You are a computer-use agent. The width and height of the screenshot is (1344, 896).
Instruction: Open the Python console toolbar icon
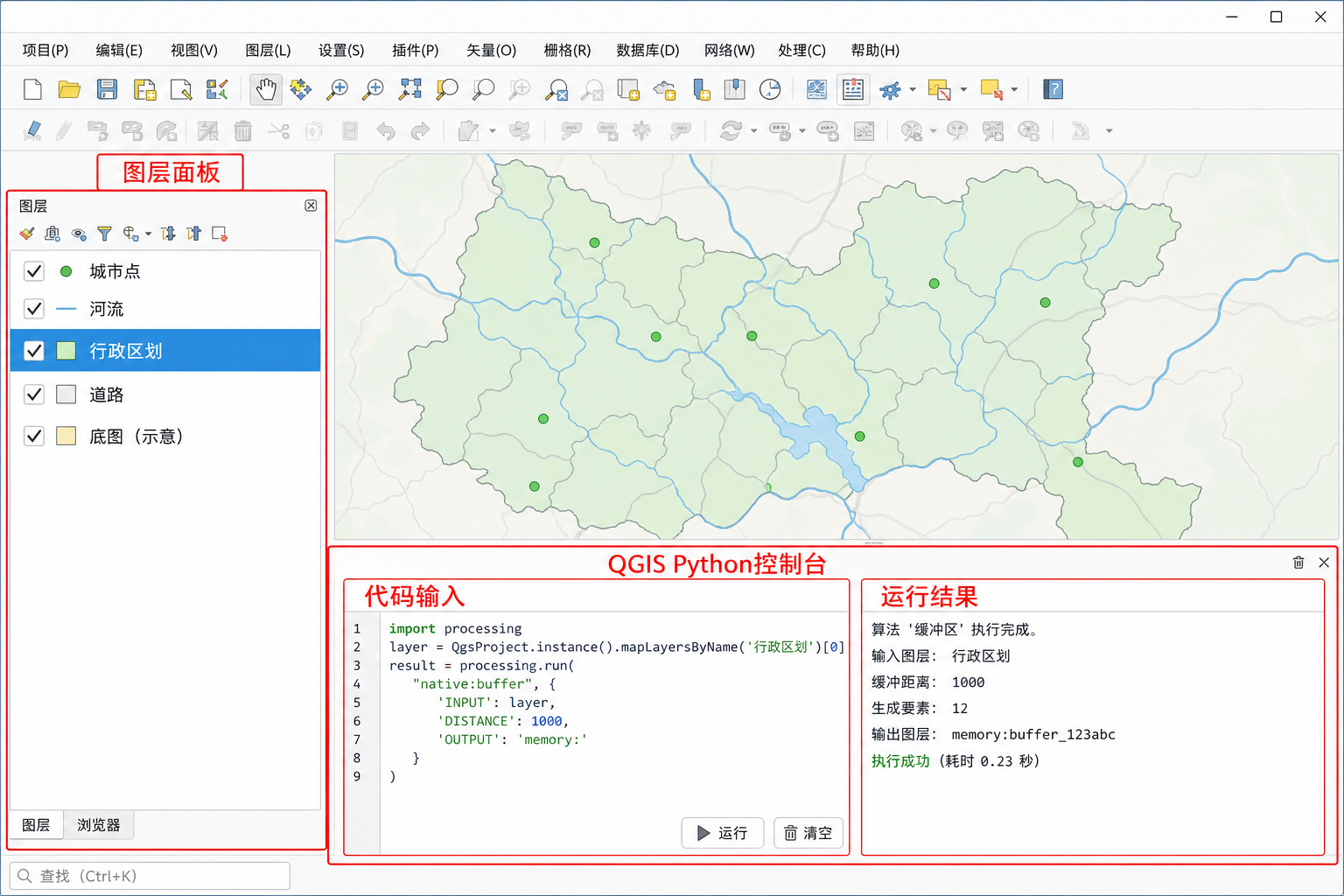(853, 88)
